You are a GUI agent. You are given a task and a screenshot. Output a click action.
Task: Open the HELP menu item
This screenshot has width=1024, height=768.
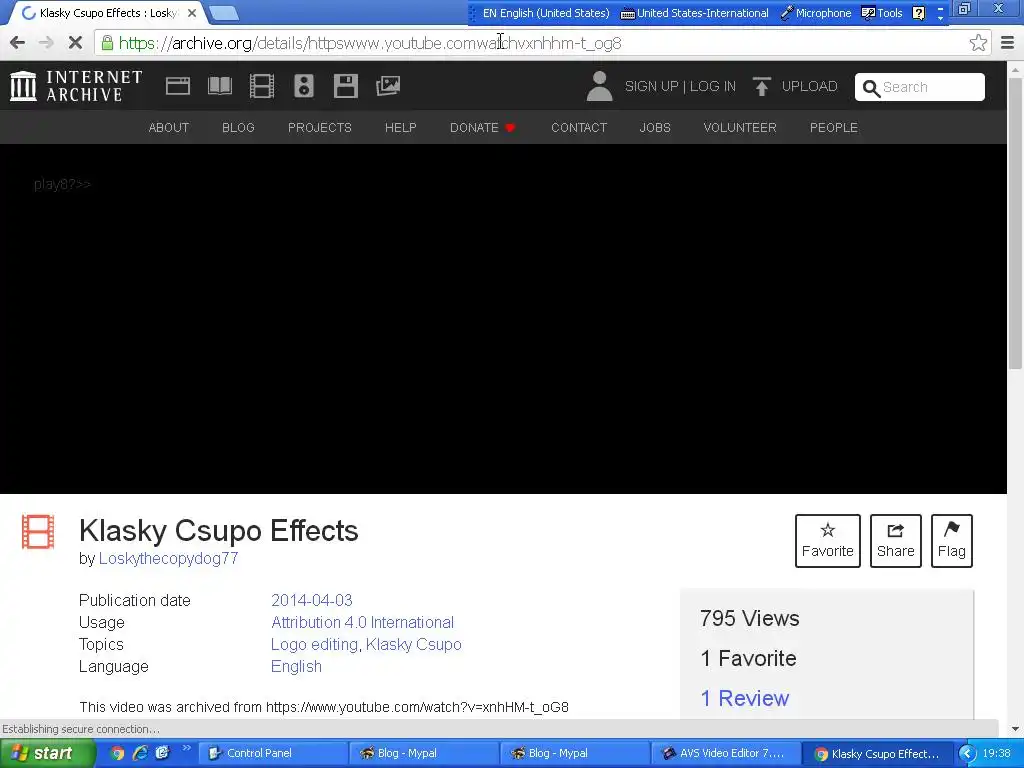(400, 127)
